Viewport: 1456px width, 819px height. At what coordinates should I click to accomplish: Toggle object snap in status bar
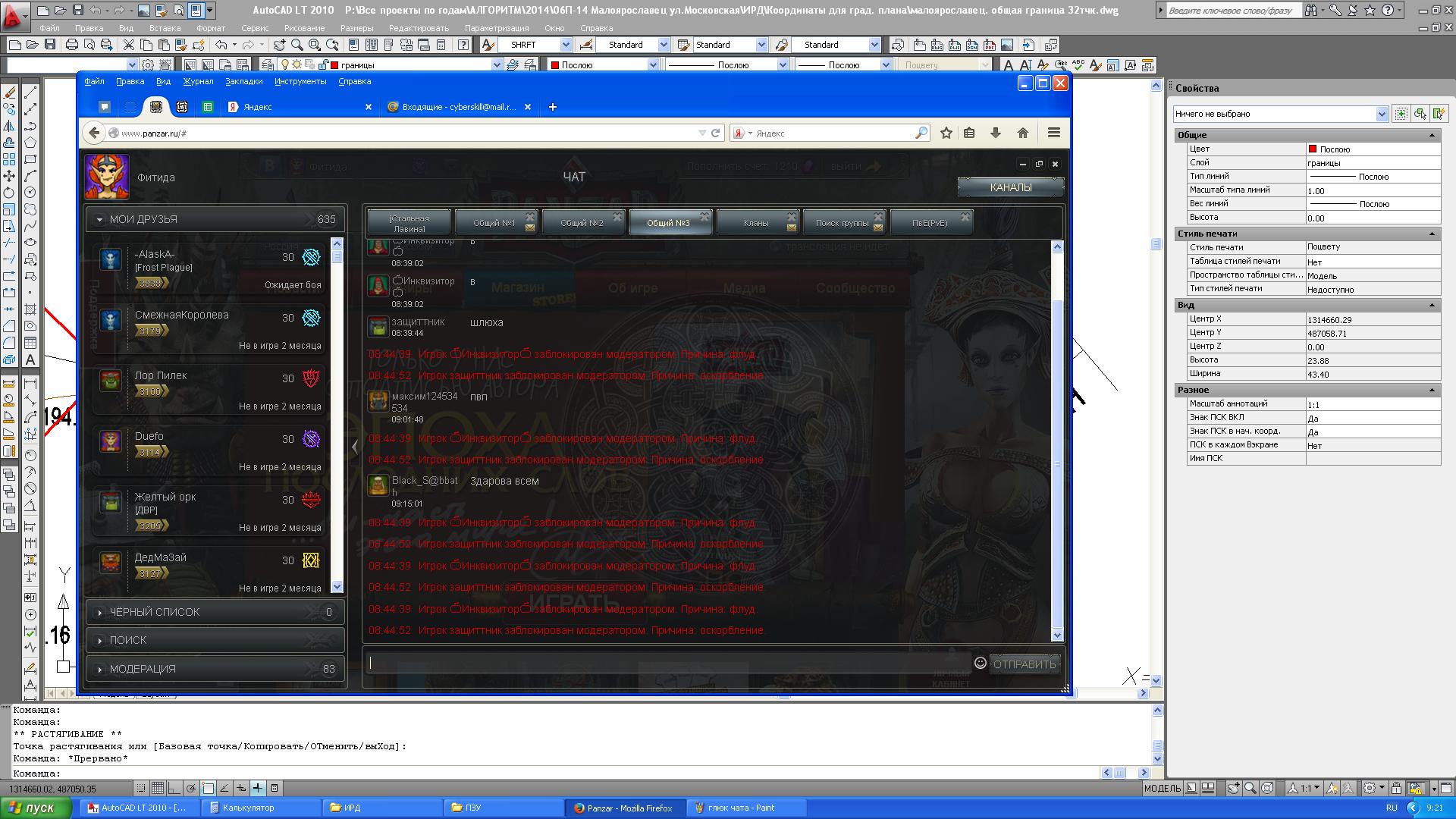tap(209, 789)
